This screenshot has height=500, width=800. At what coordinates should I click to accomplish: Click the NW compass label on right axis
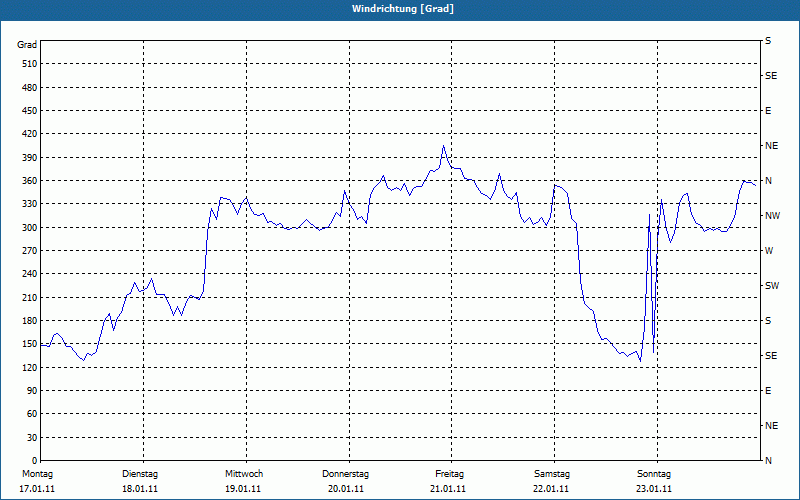tap(773, 216)
